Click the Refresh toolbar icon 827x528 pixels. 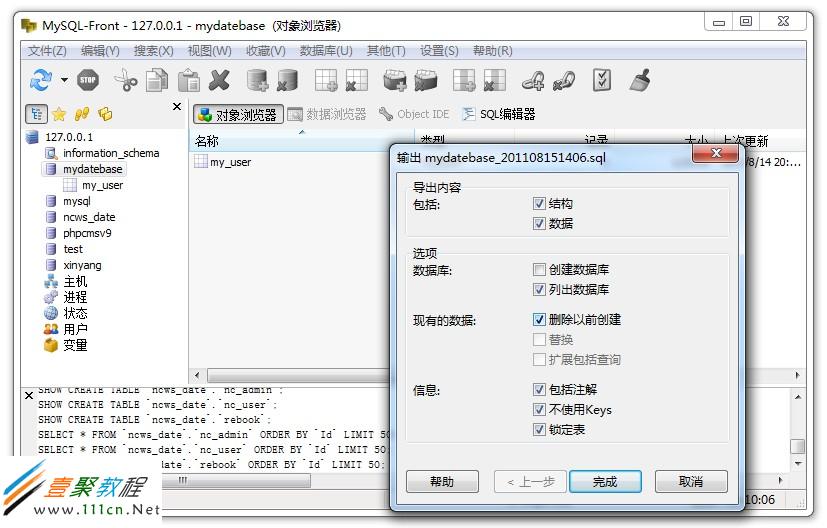pyautogui.click(x=41, y=80)
